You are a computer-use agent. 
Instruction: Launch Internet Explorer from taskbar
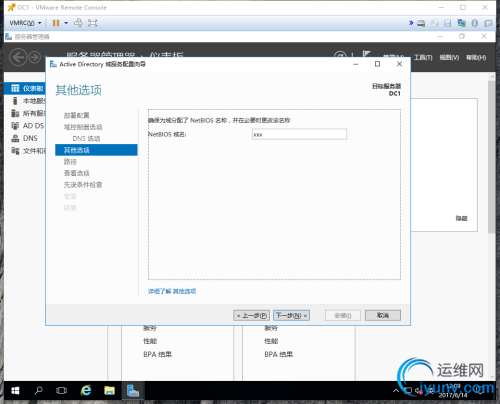[x=86, y=390]
